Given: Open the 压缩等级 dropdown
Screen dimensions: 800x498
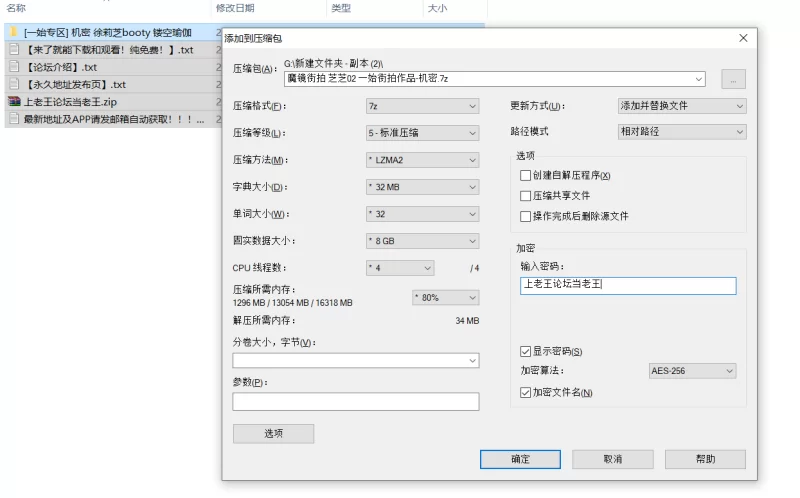Looking at the screenshot, I should pyautogui.click(x=422, y=133).
